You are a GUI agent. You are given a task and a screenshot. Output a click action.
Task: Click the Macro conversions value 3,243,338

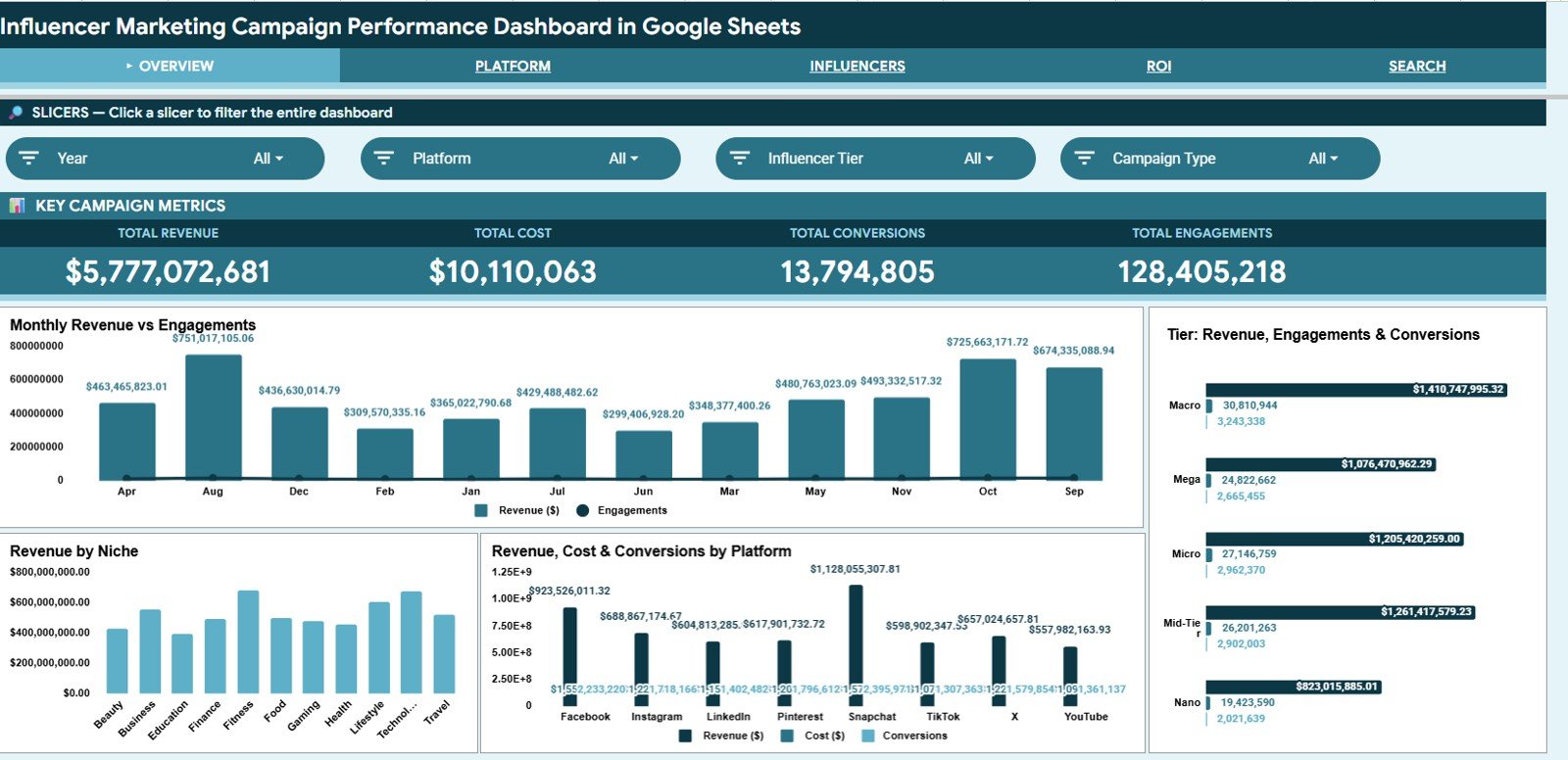tap(1242, 422)
